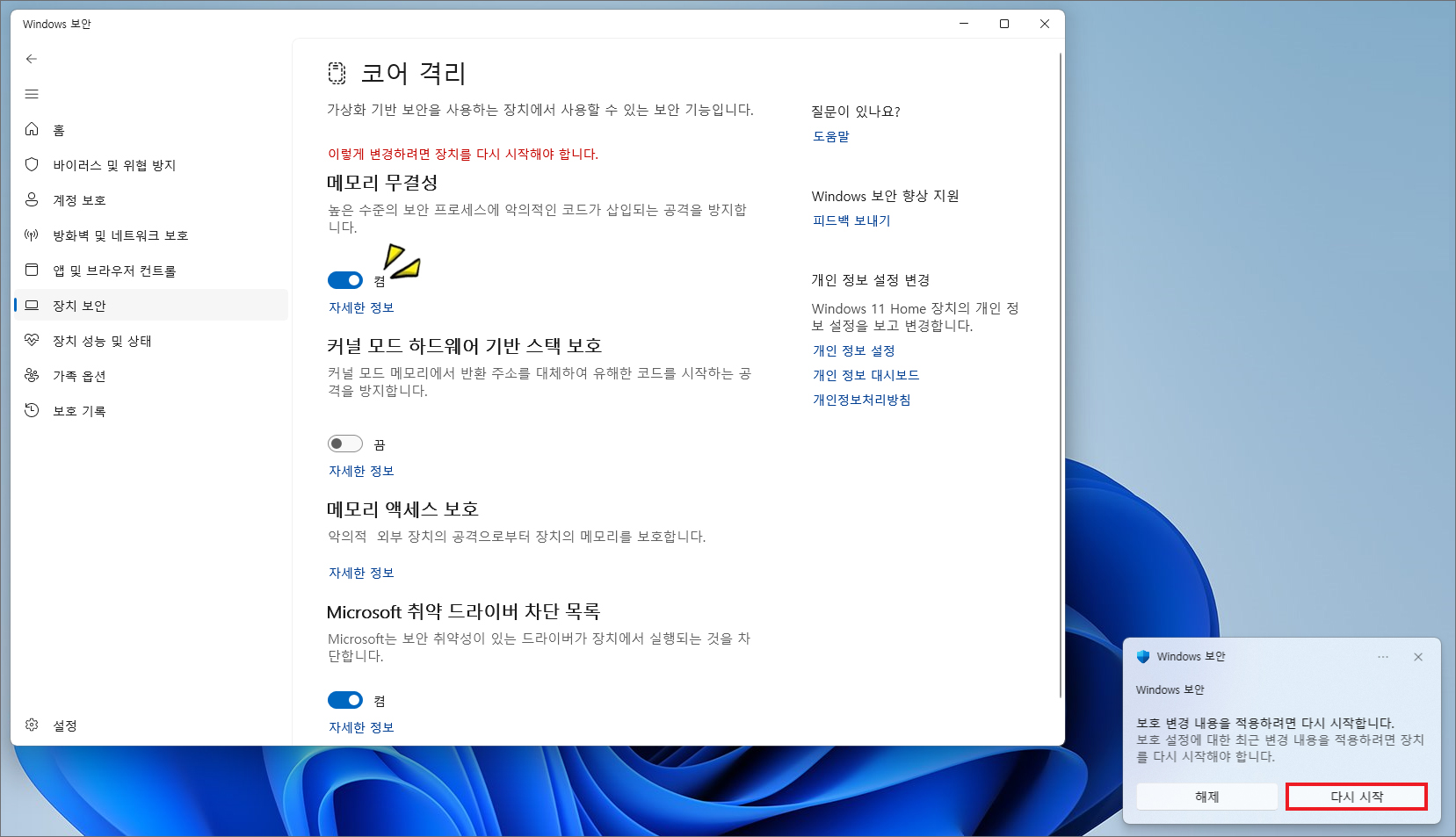Click the shield icon for 바이러스 및 위협 방지
This screenshot has width=1456, height=837.
pos(32,164)
